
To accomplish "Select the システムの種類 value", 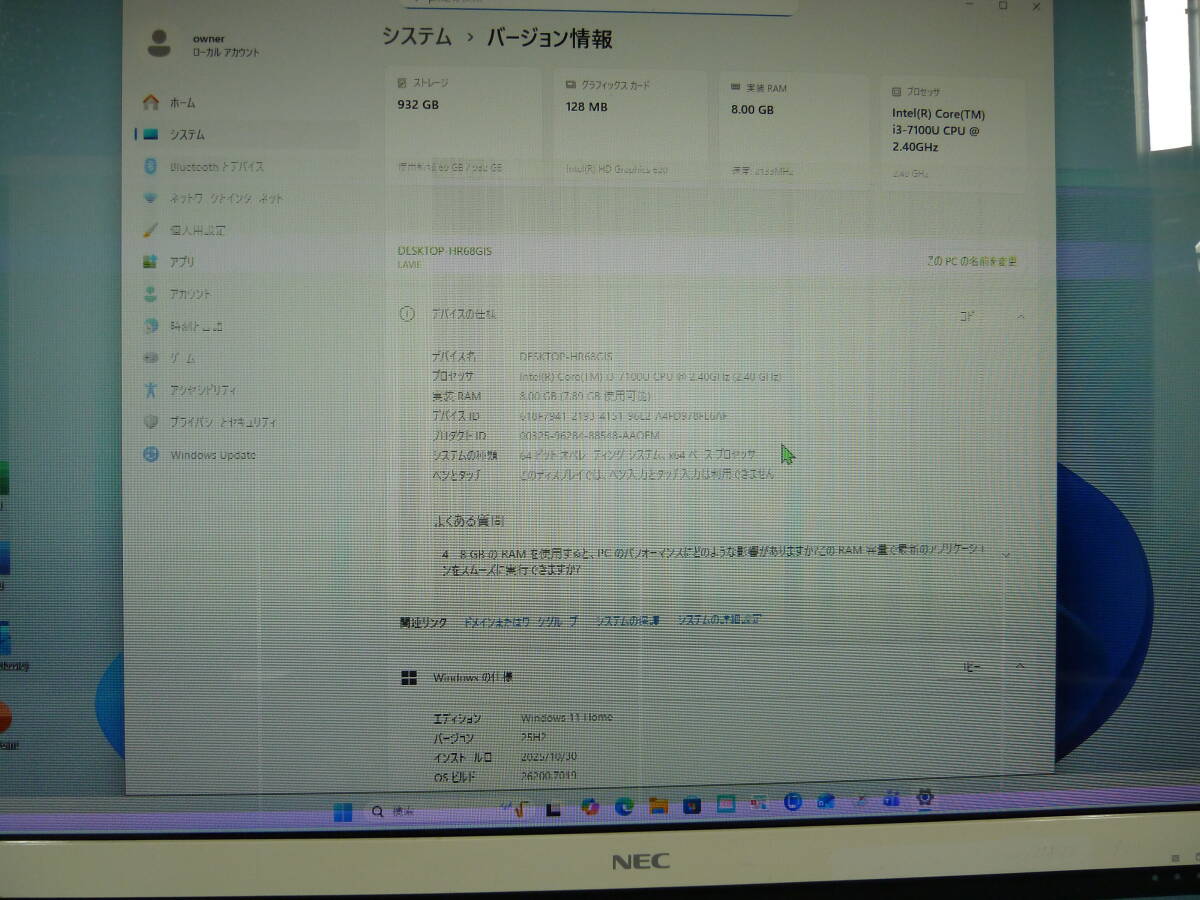I will point(639,455).
